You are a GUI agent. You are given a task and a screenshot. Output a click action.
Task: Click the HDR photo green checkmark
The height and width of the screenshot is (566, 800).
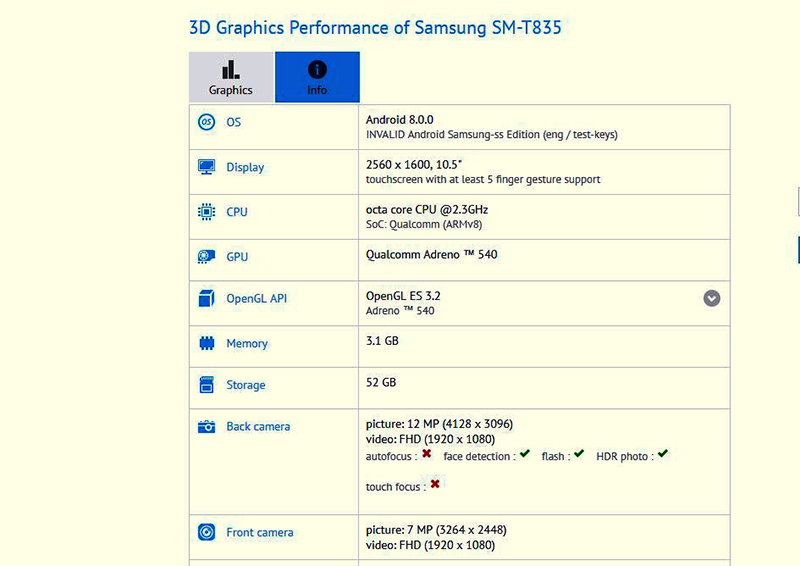coord(663,453)
